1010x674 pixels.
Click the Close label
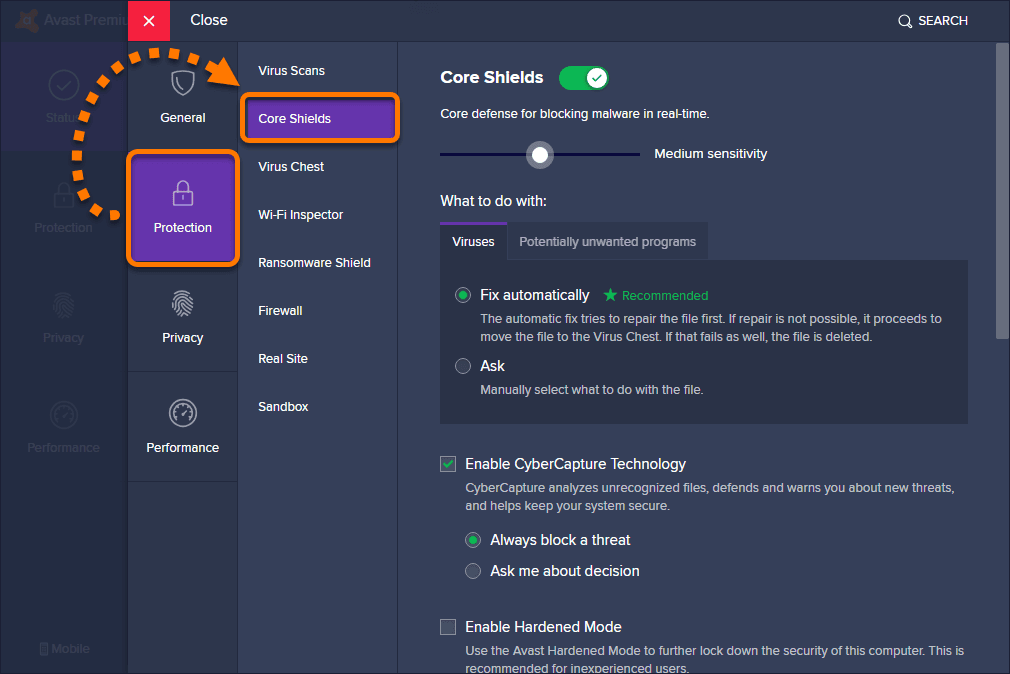[209, 20]
